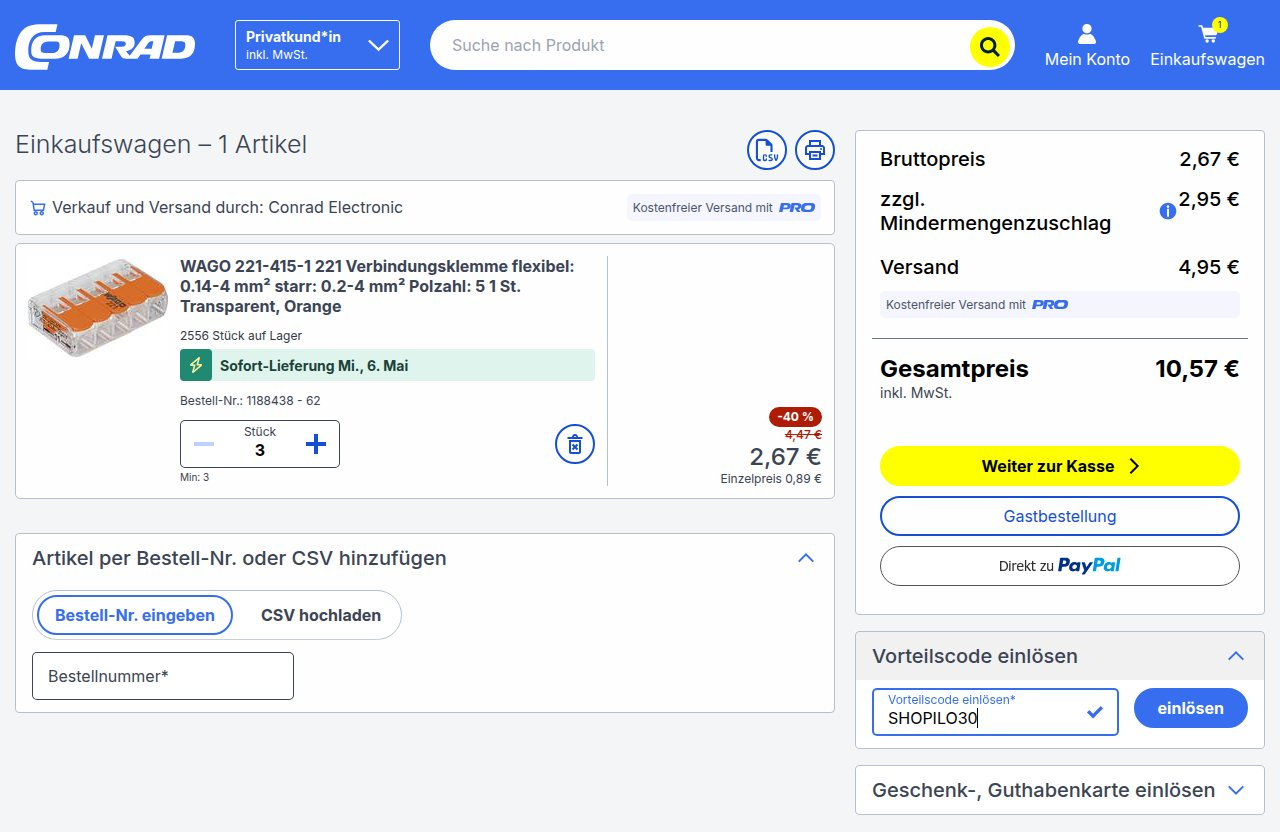Delete WAGO item with trash icon
1280x832 pixels.
[575, 444]
